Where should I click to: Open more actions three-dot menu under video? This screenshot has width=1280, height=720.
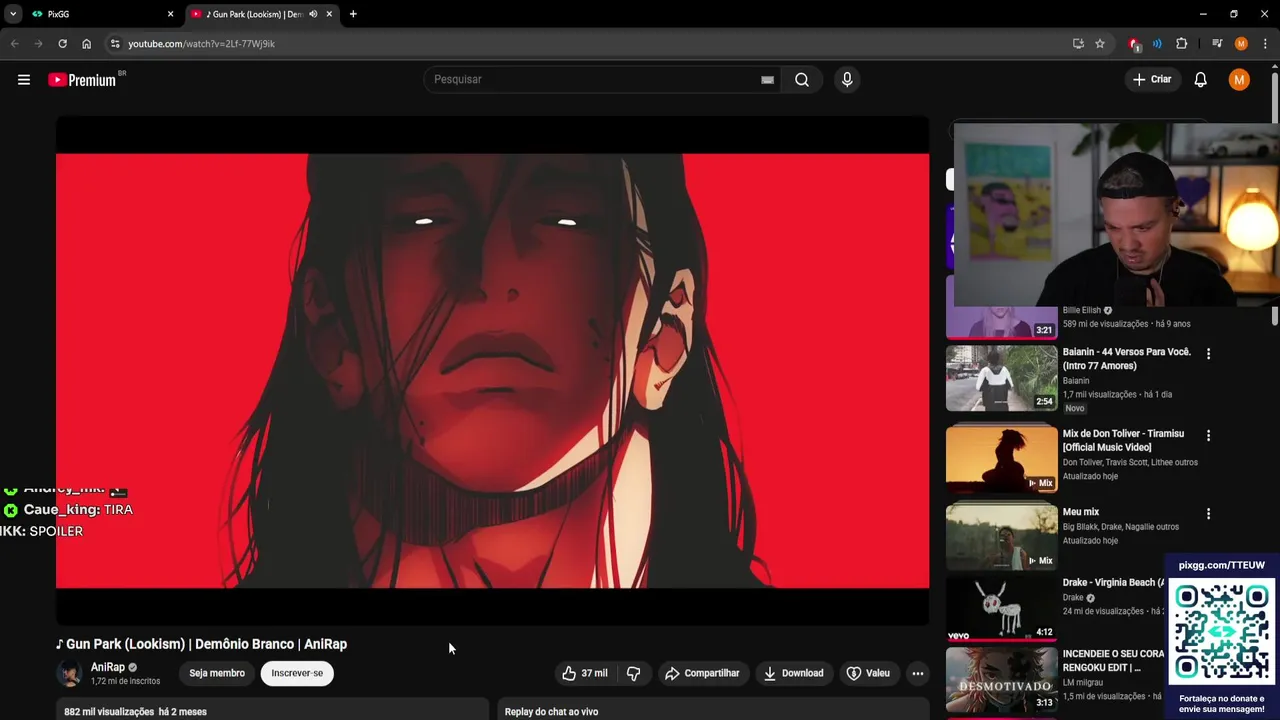click(917, 673)
